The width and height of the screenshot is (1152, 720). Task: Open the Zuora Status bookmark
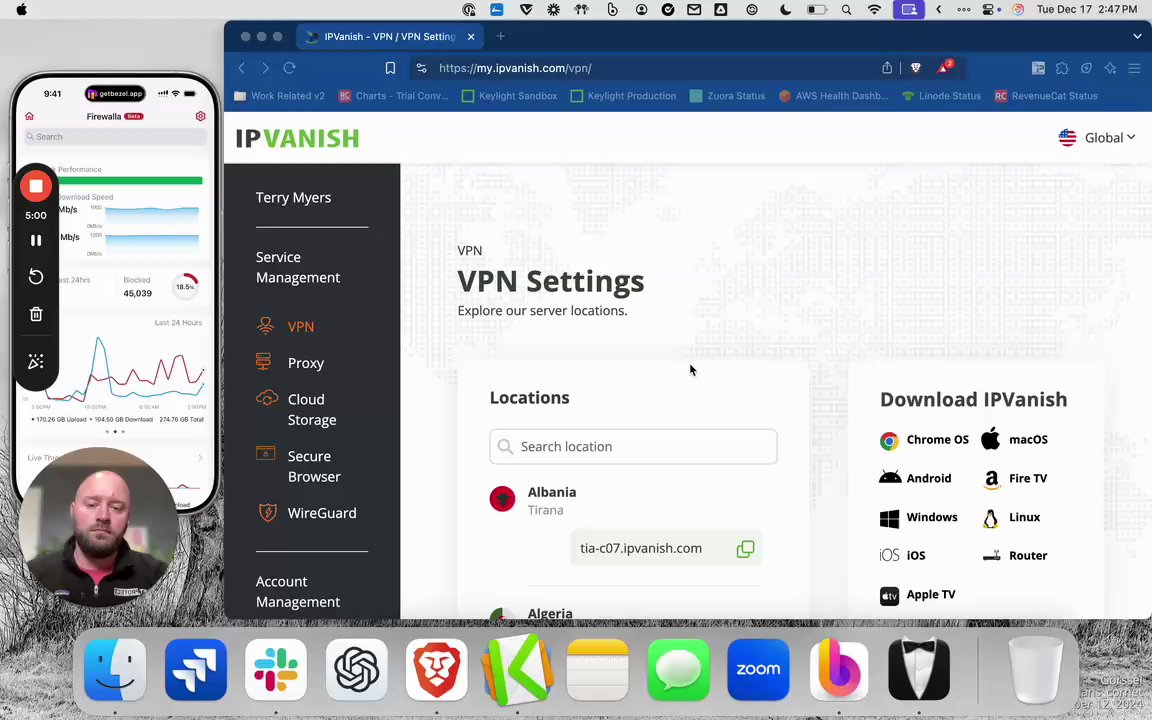click(727, 96)
